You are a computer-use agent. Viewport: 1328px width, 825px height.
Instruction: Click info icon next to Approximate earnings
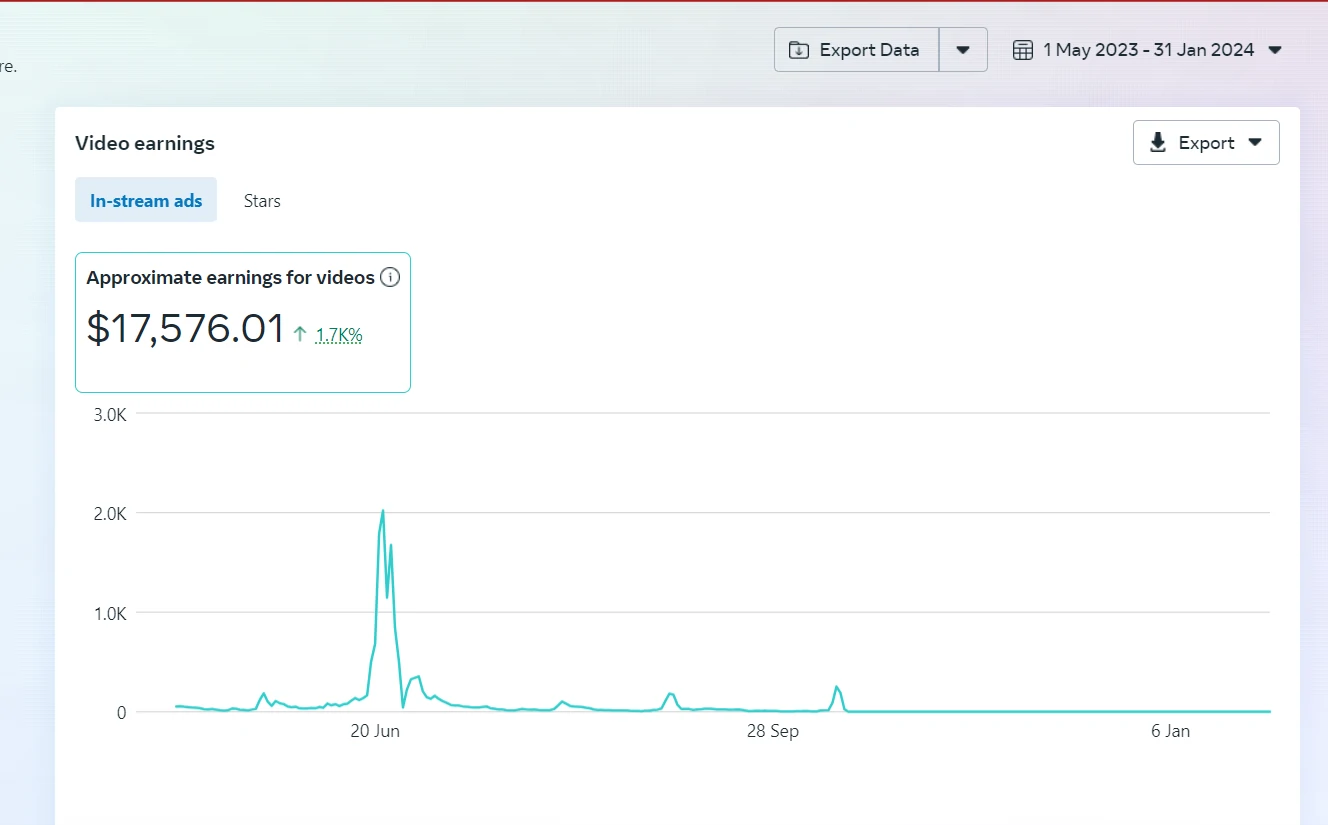[x=390, y=277]
